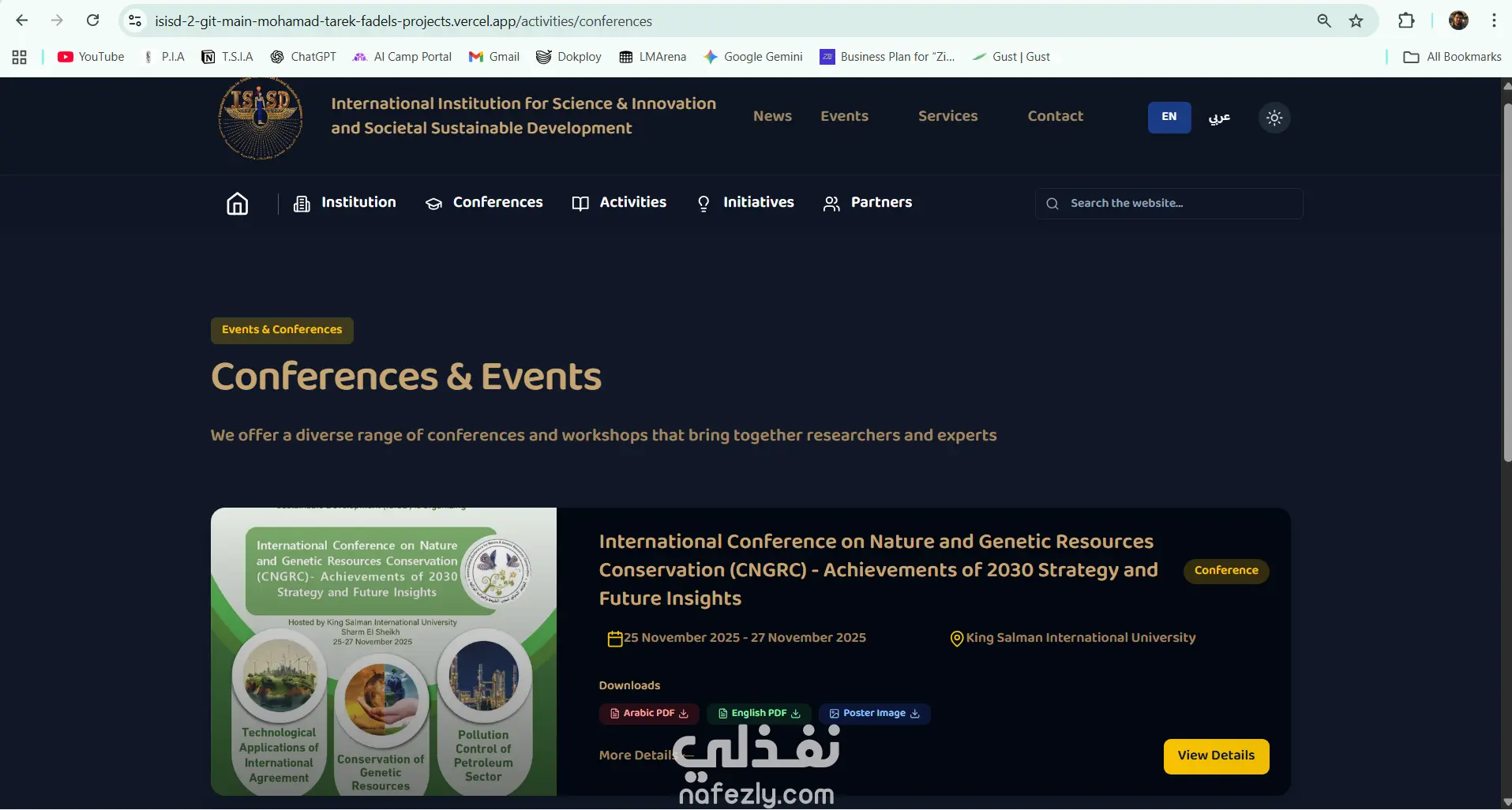The width and height of the screenshot is (1512, 810).
Task: Download the English PDF
Action: tap(759, 714)
